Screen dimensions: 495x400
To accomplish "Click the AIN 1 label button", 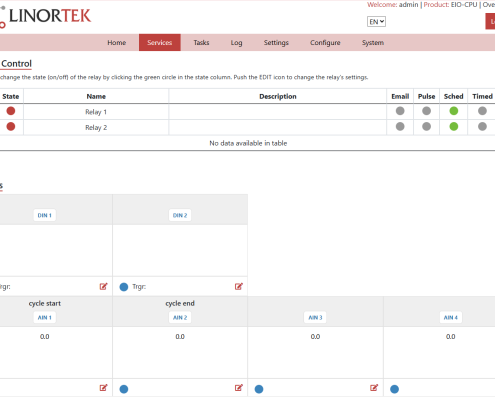I will pyautogui.click(x=45, y=317).
